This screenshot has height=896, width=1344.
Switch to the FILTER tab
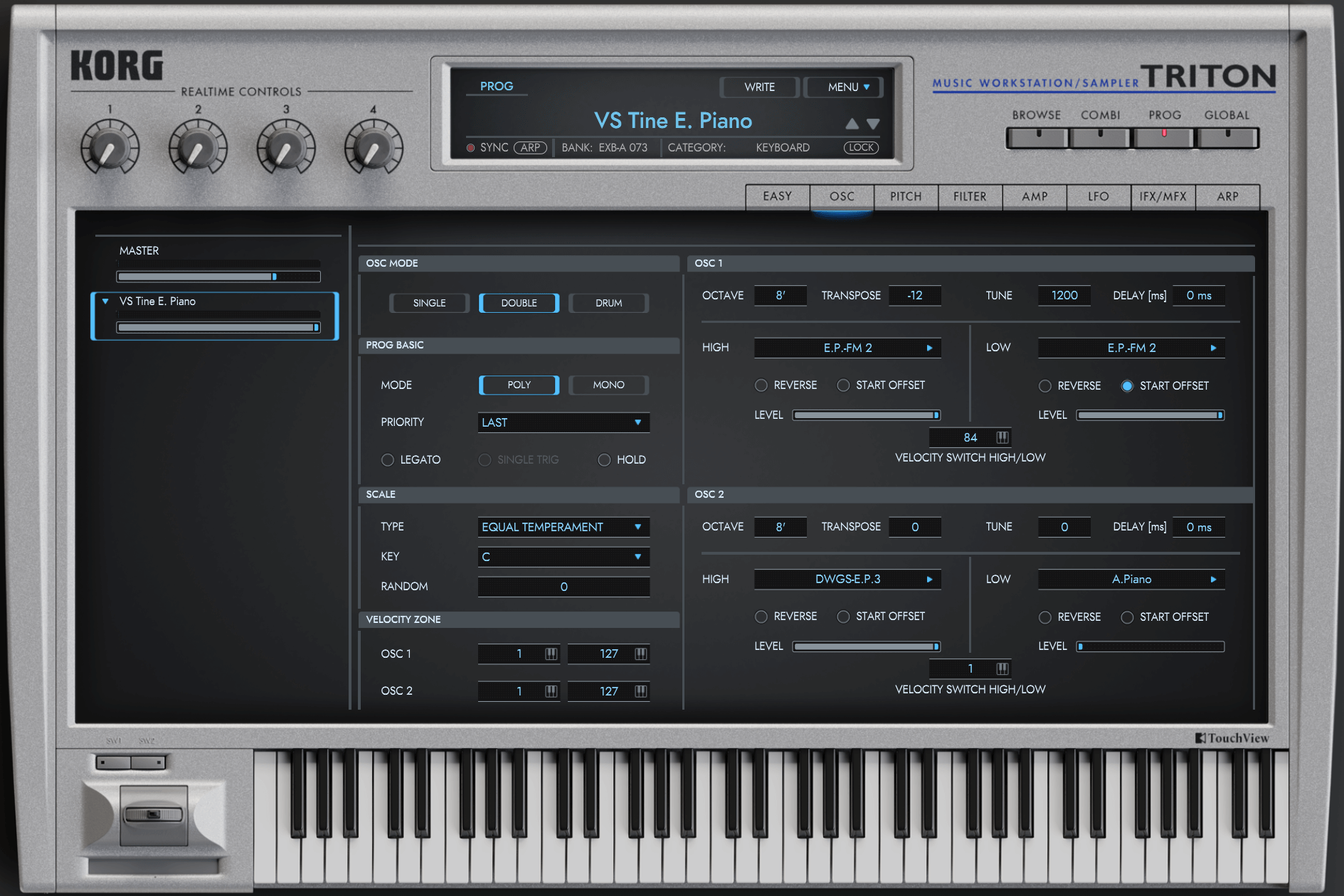970,196
